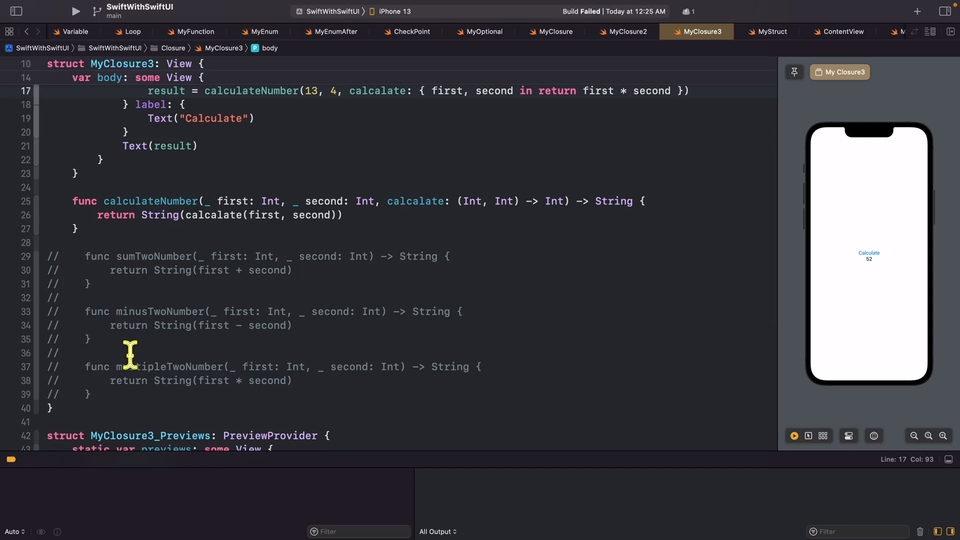The height and width of the screenshot is (540, 960).
Task: Toggle the Quick Look eye icon
Action: coord(41,531)
